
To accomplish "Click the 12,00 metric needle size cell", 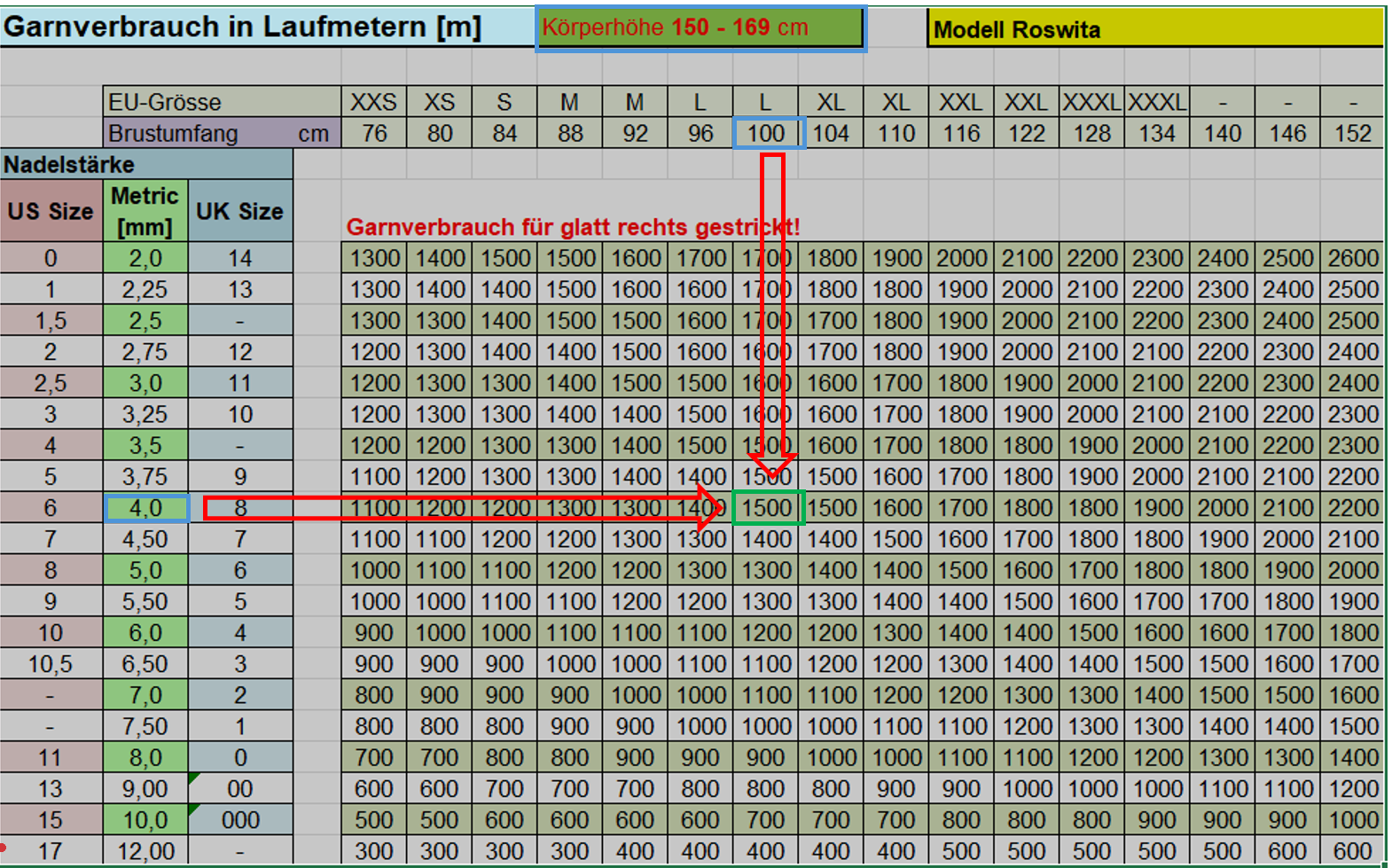I will tap(146, 851).
